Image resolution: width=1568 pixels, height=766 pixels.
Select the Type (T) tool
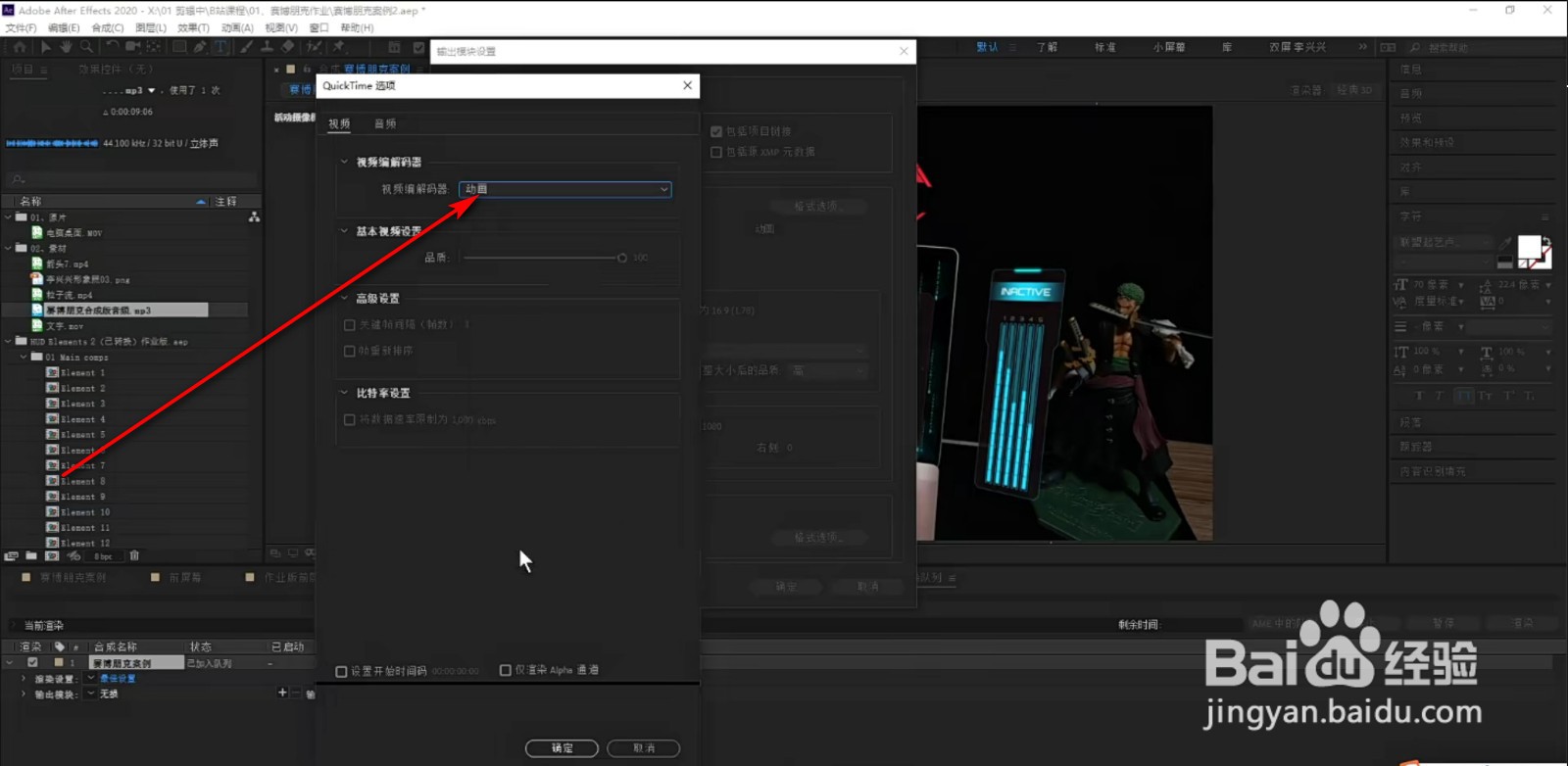tap(220, 47)
